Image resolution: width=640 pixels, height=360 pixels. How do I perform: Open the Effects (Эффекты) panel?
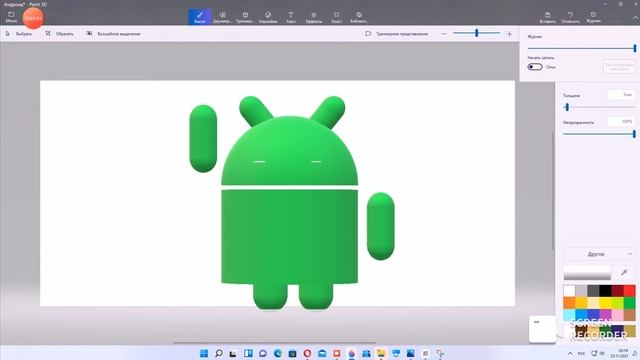click(313, 17)
